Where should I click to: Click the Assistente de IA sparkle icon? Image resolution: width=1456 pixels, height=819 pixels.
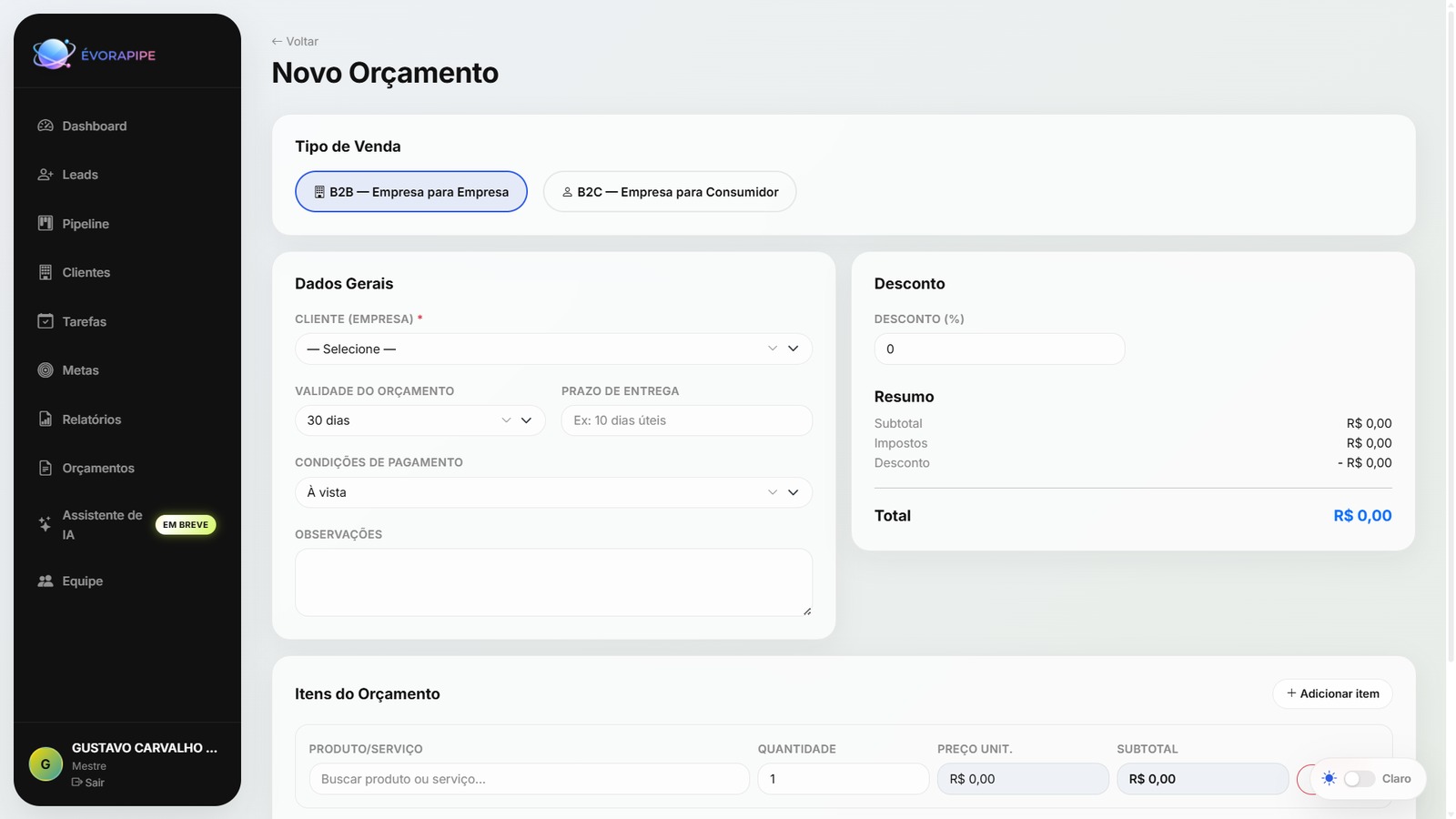tap(45, 524)
